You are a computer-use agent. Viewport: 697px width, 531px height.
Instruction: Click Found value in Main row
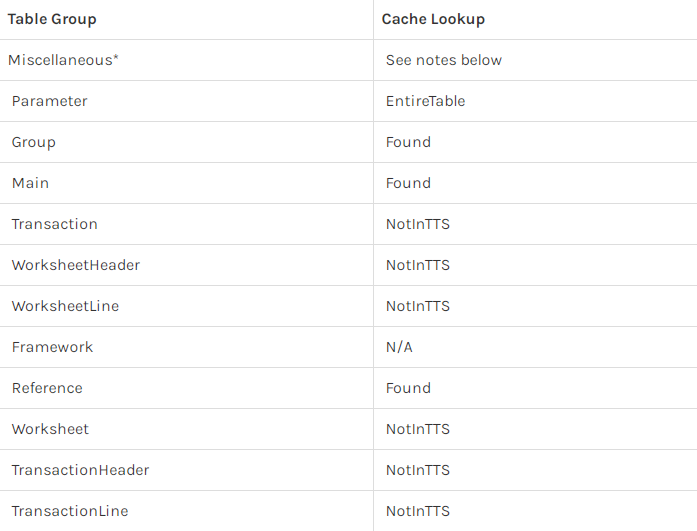(x=408, y=183)
